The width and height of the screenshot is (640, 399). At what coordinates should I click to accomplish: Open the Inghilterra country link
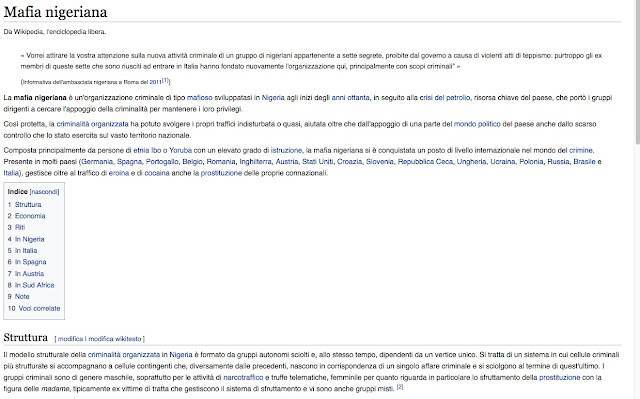tap(256, 162)
